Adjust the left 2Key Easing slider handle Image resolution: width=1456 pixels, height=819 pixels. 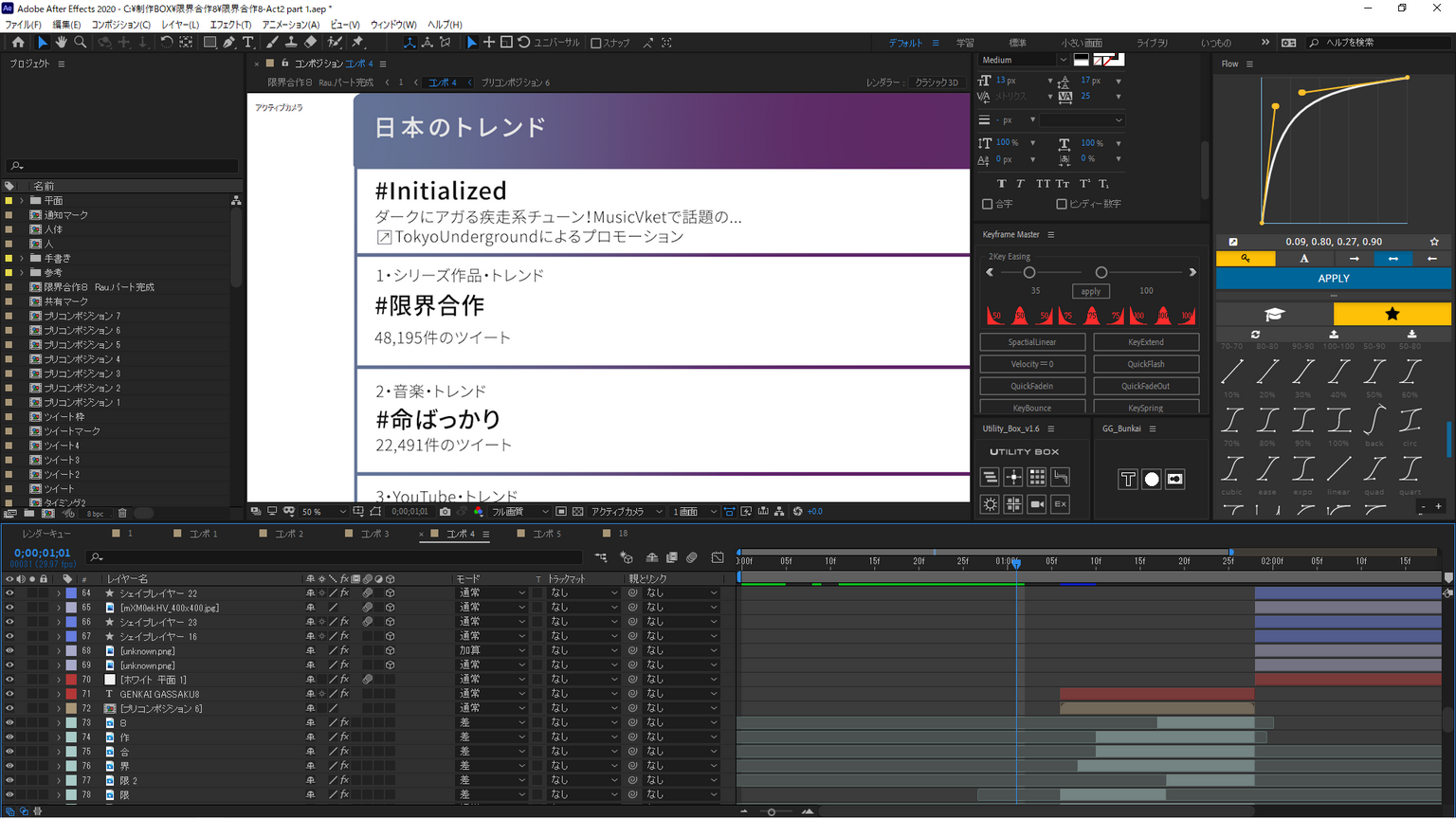pos(1029,272)
